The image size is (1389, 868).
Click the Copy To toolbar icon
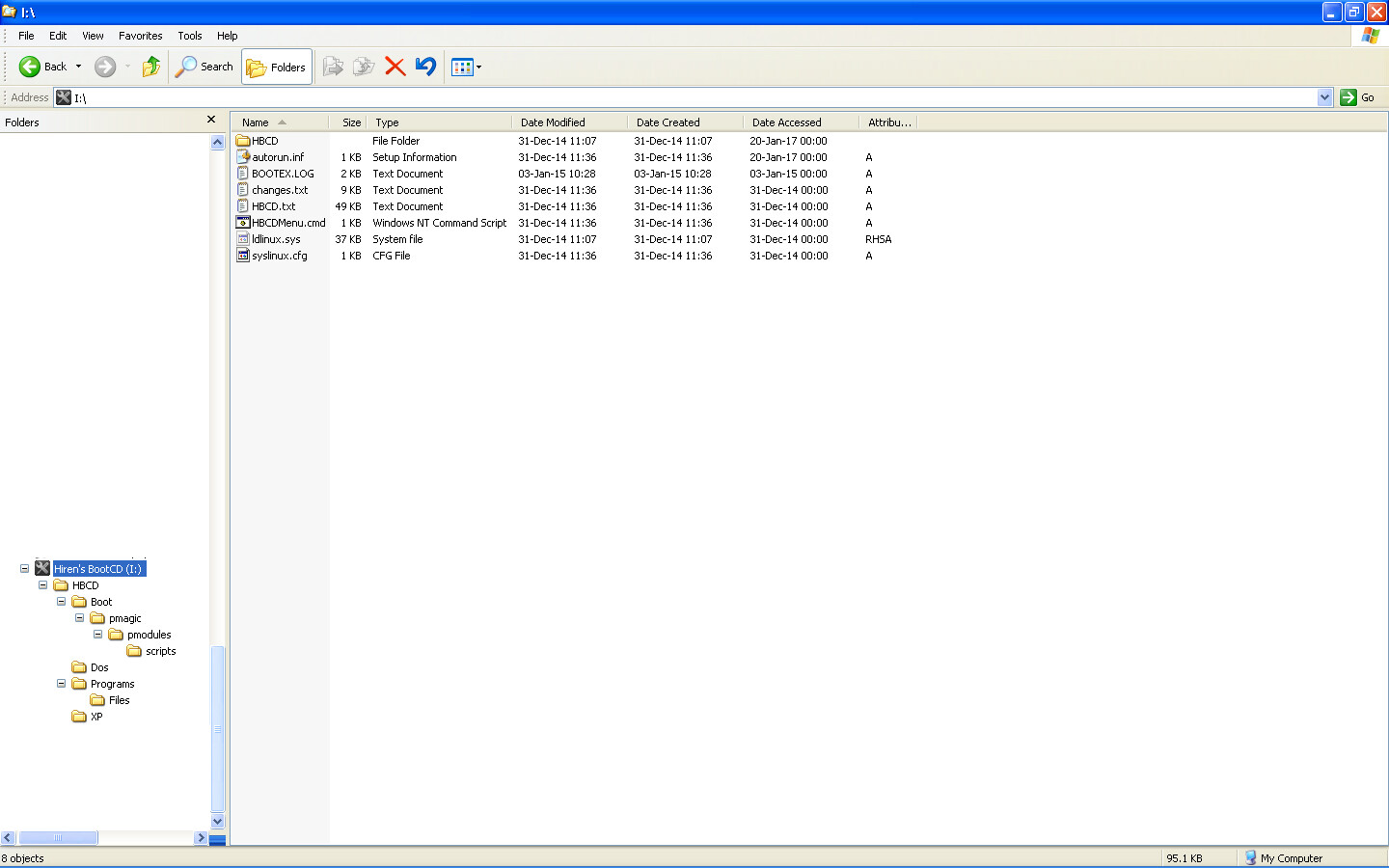click(x=364, y=67)
